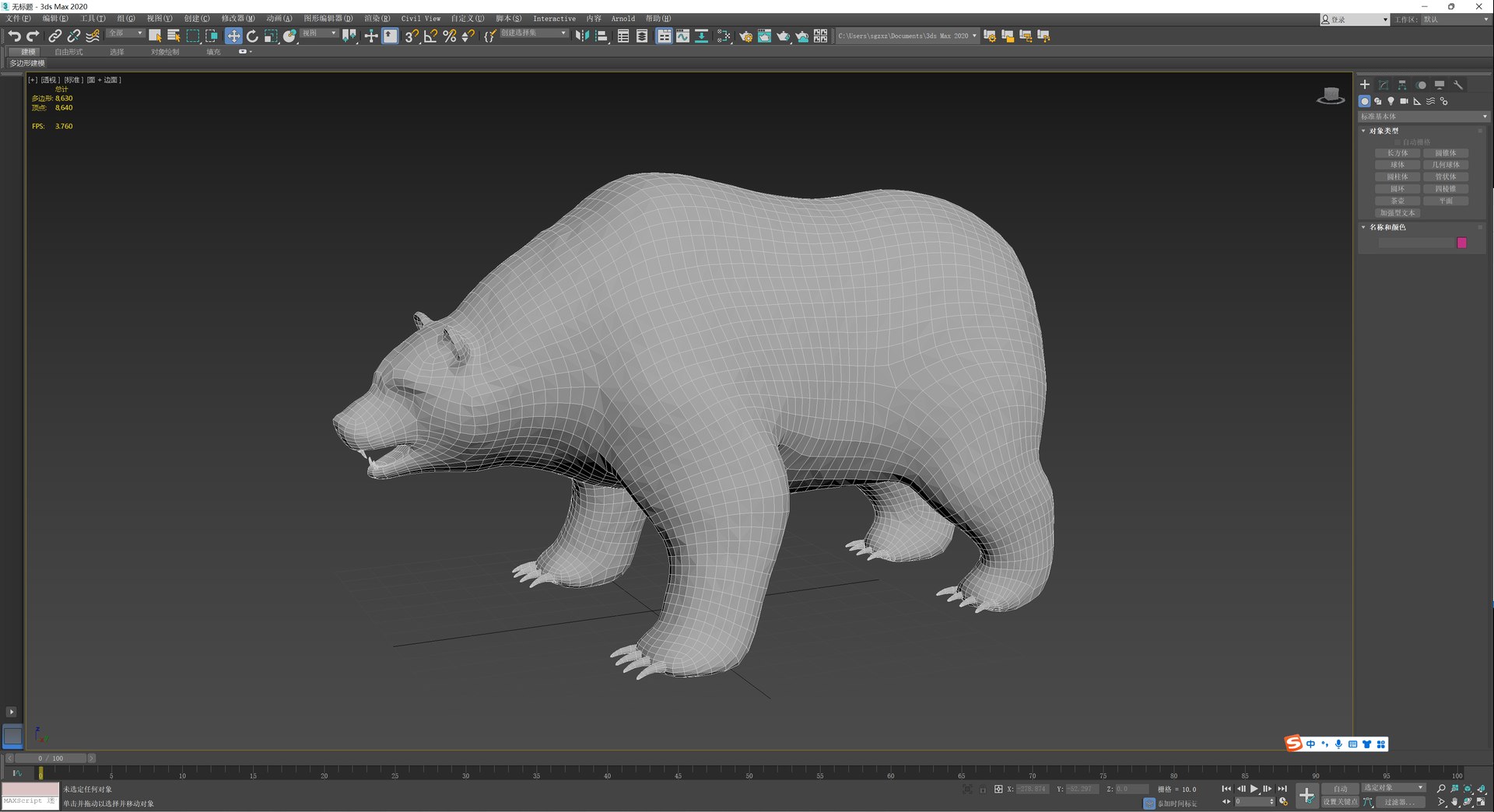The height and width of the screenshot is (812, 1494).
Task: Click the 茶壶 teapot primitive button
Action: tap(1398, 201)
